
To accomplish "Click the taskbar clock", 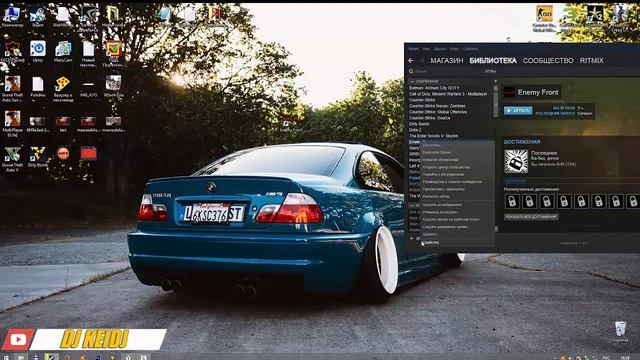I will (626, 358).
